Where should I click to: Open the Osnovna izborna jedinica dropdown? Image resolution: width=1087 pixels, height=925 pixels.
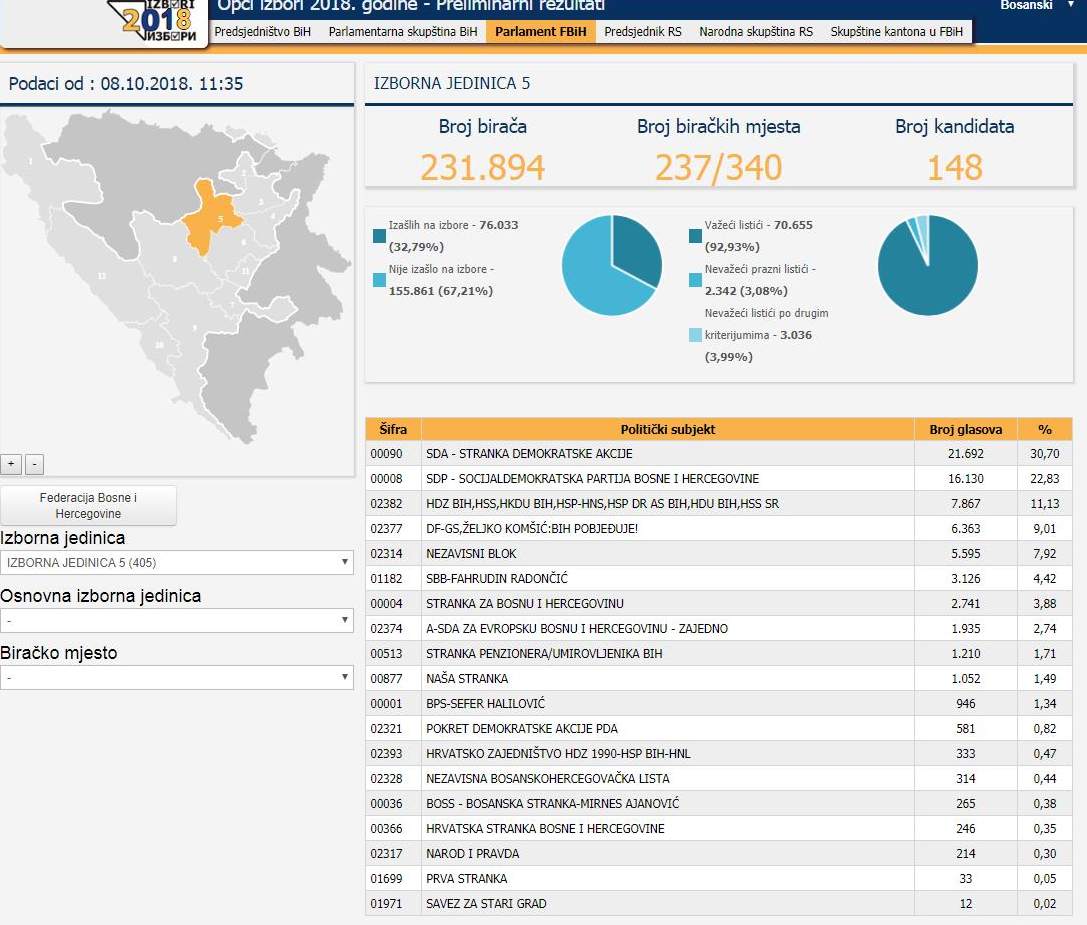tap(176, 621)
